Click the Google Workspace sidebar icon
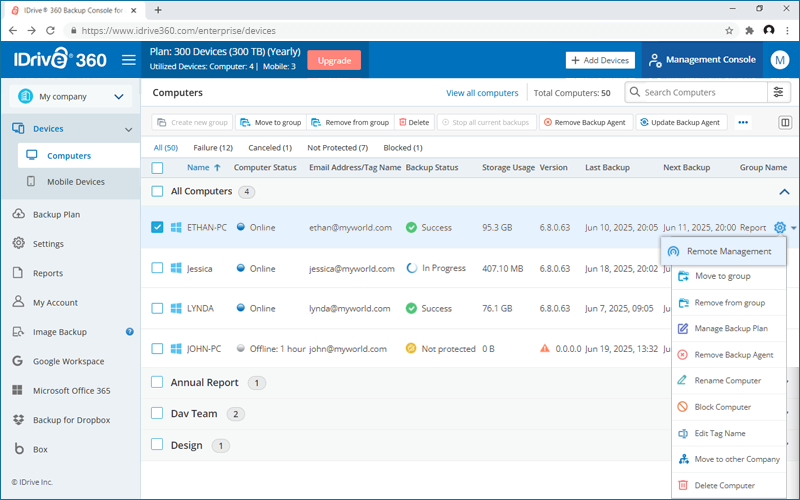This screenshot has width=800, height=500. pos(17,361)
